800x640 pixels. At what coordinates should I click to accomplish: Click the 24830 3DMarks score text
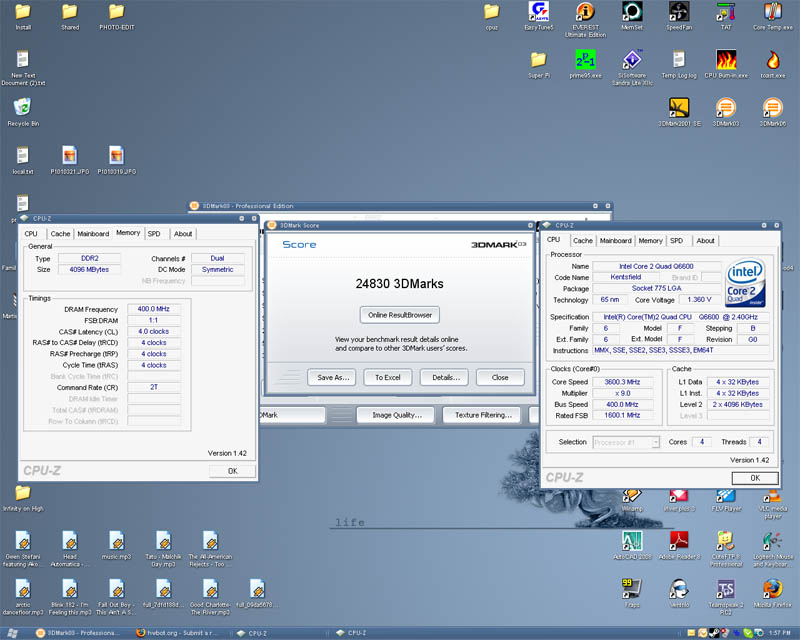399,284
